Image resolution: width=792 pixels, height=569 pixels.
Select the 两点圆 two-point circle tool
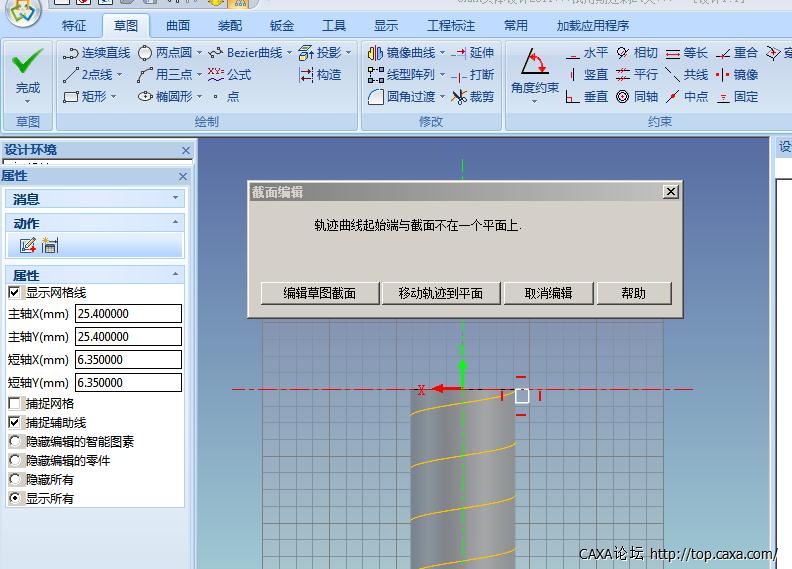[165, 53]
